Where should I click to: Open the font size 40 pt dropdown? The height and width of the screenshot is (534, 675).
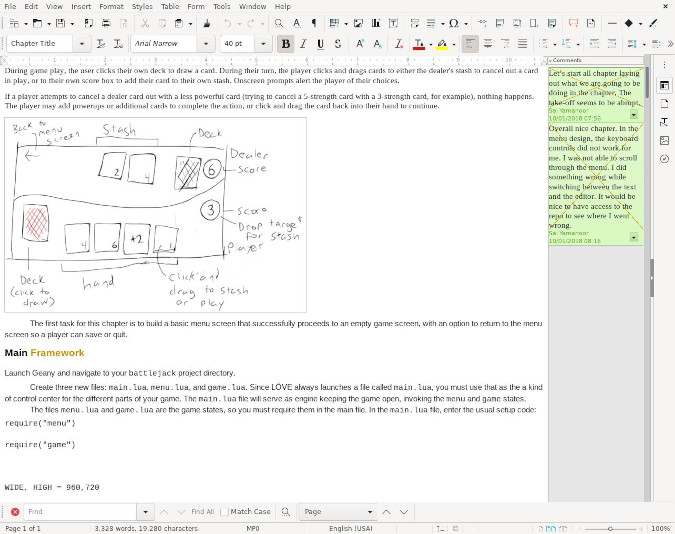263,44
